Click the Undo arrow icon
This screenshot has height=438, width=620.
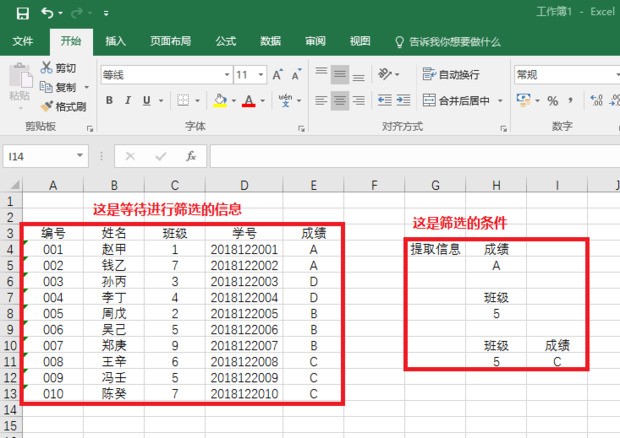[x=47, y=13]
